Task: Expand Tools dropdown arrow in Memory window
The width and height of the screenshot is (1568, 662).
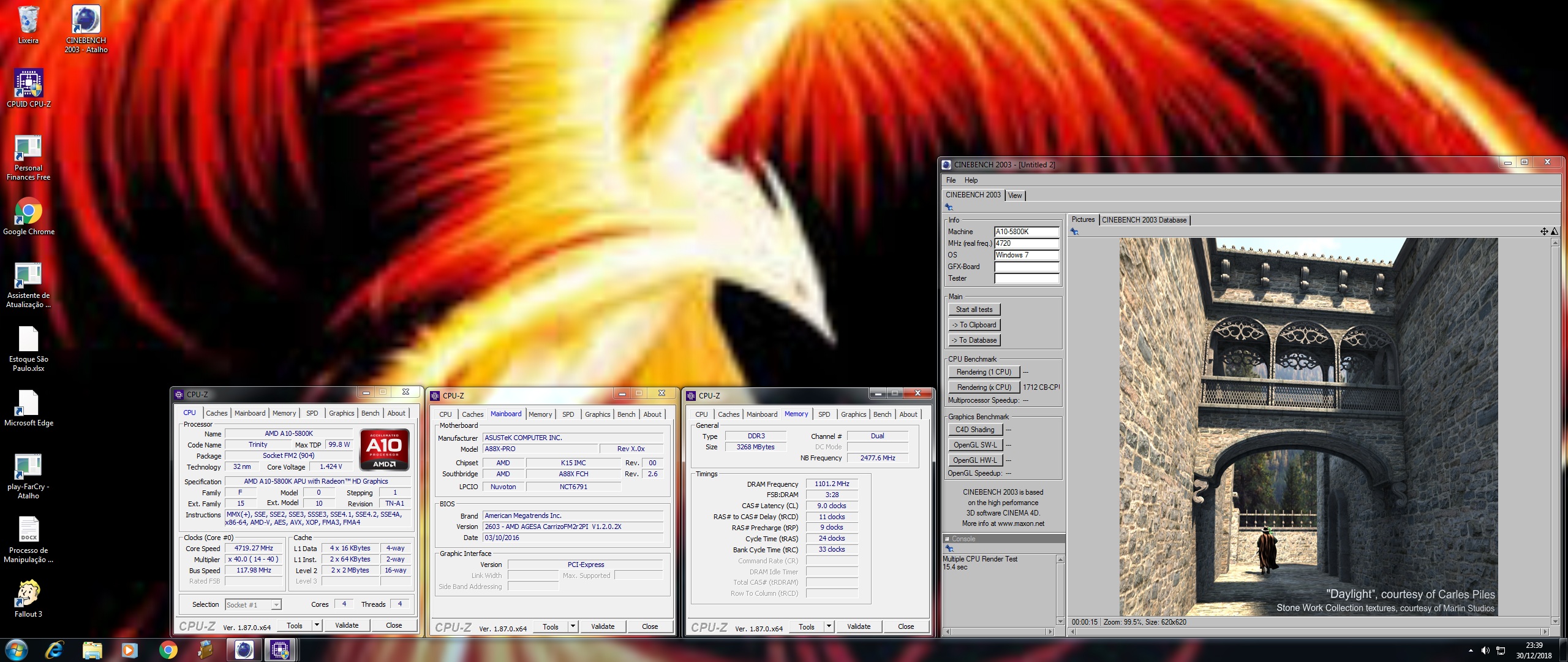Action: pos(829,626)
